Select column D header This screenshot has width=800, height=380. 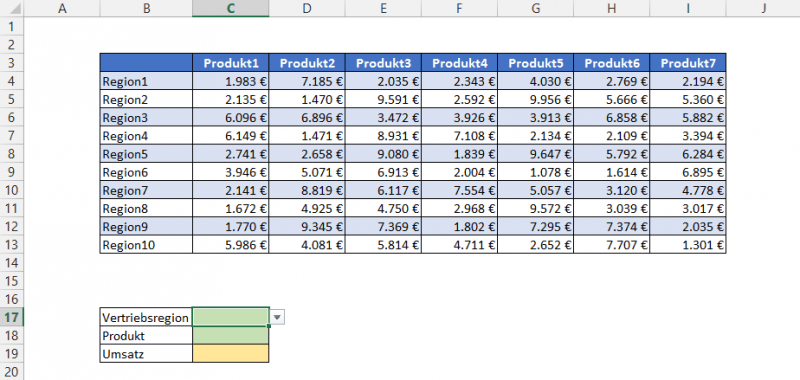pyautogui.click(x=307, y=8)
